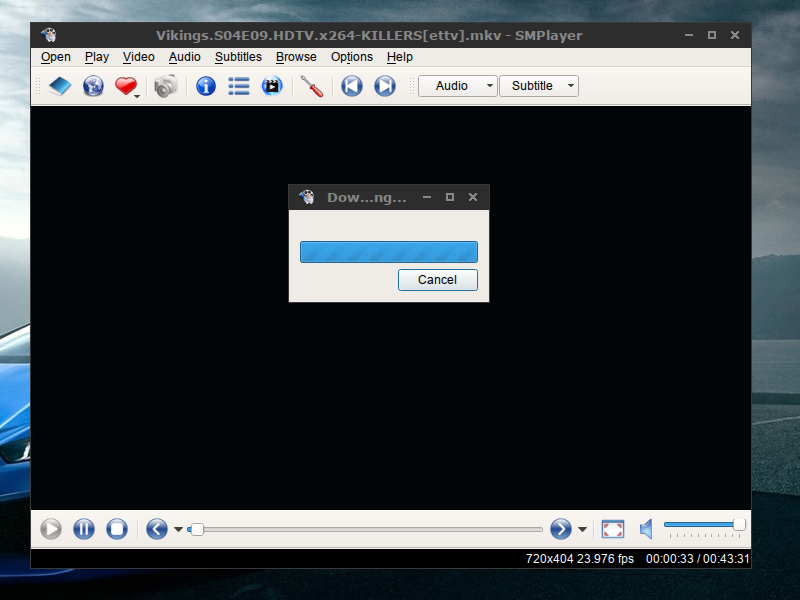Open the Audio track dropdown
The height and width of the screenshot is (600, 800).
[x=458, y=86]
